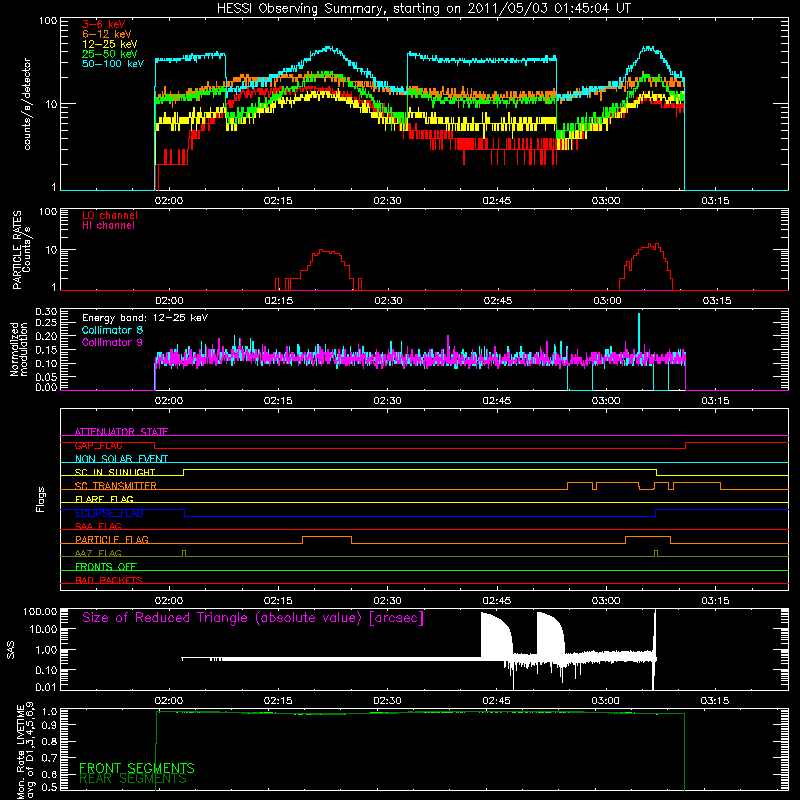Viewport: 800px width, 800px height.
Task: Select the FRONT SEGMENTS legend label
Action: pyautogui.click(x=137, y=768)
